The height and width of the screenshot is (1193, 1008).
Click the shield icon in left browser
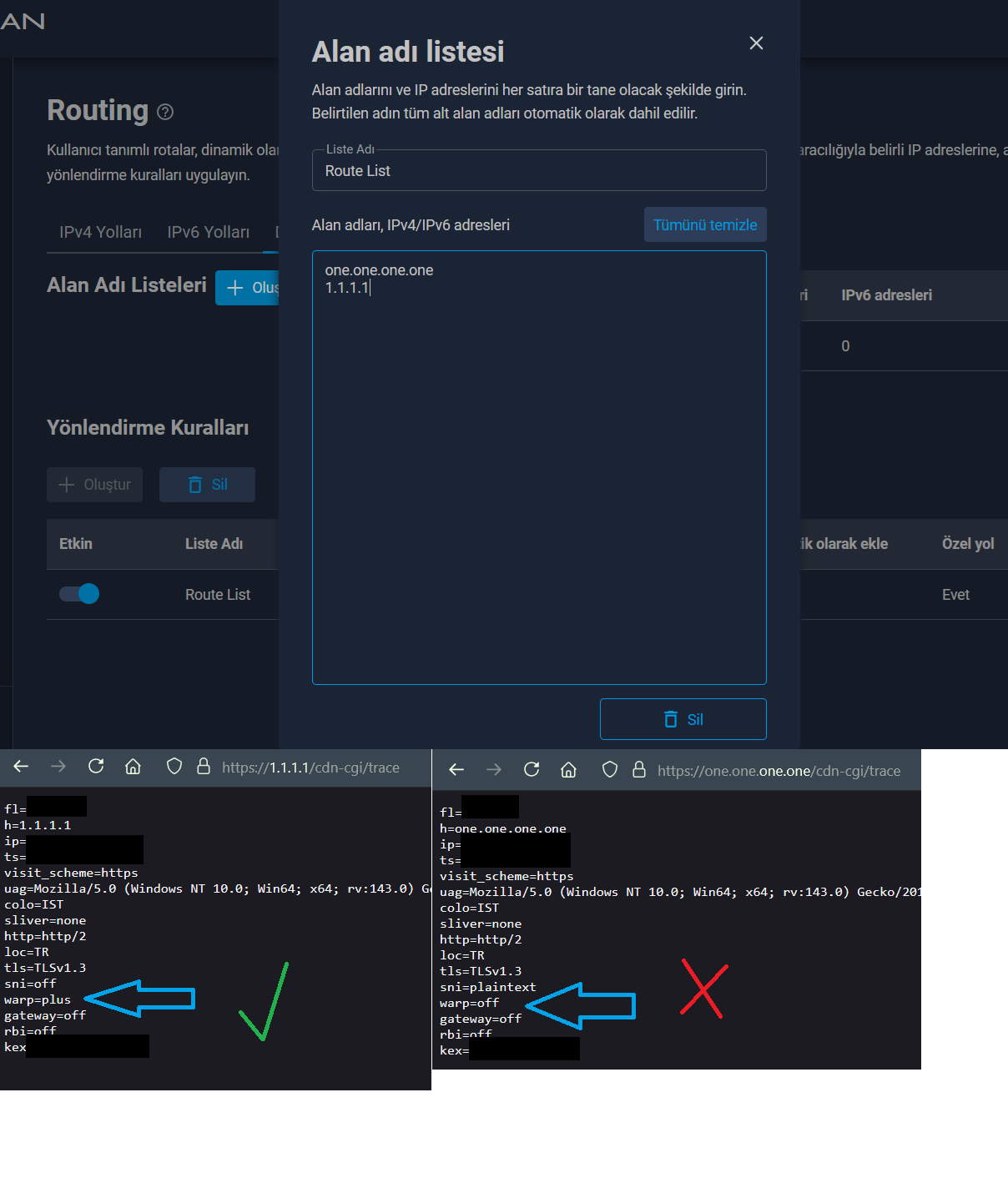coord(174,767)
